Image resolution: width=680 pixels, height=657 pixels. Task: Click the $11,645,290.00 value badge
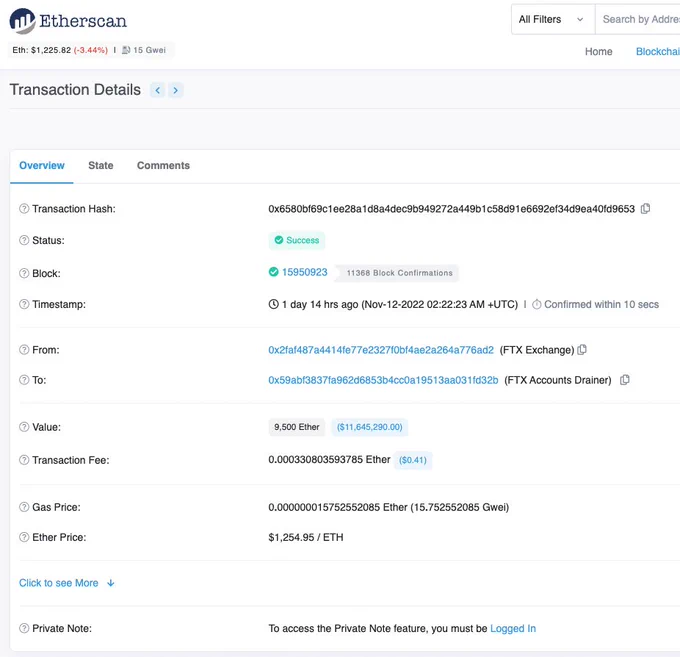pos(369,427)
